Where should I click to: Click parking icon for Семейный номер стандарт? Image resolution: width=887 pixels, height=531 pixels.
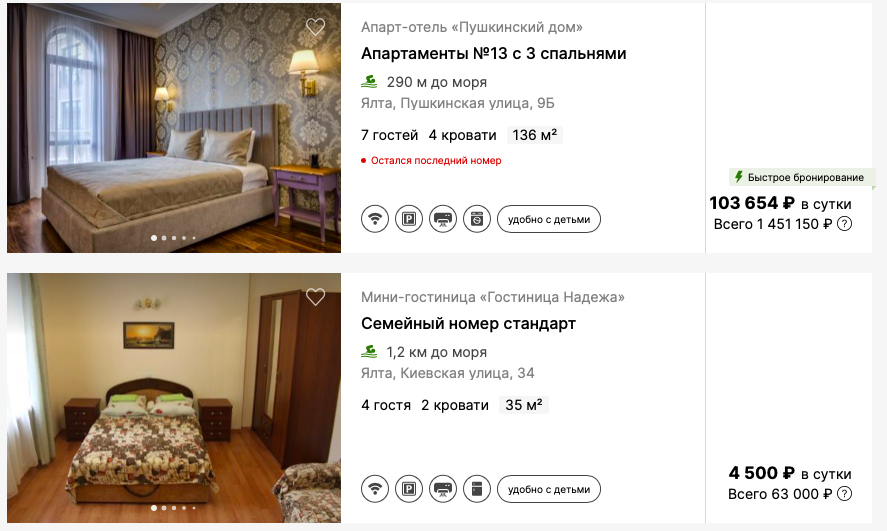pyautogui.click(x=409, y=489)
